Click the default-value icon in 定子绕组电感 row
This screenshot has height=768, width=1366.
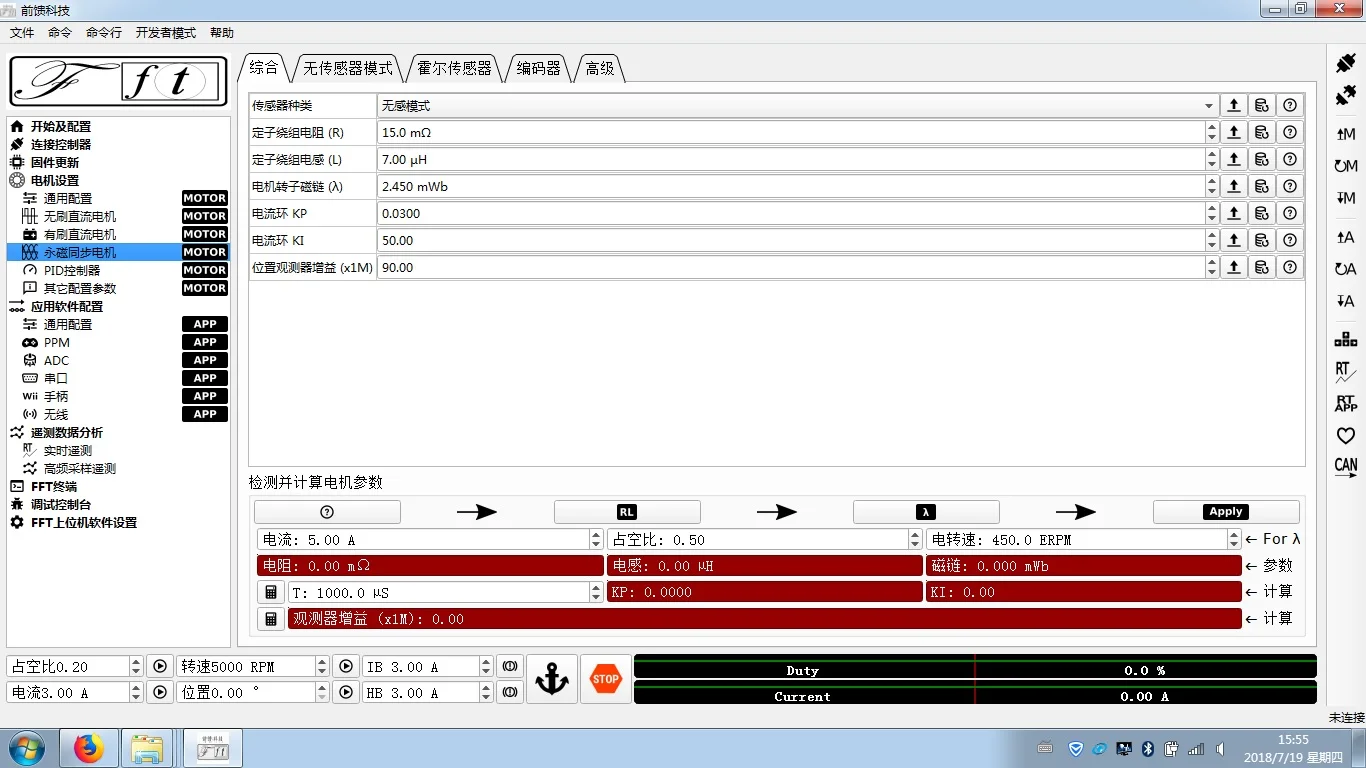point(1262,159)
